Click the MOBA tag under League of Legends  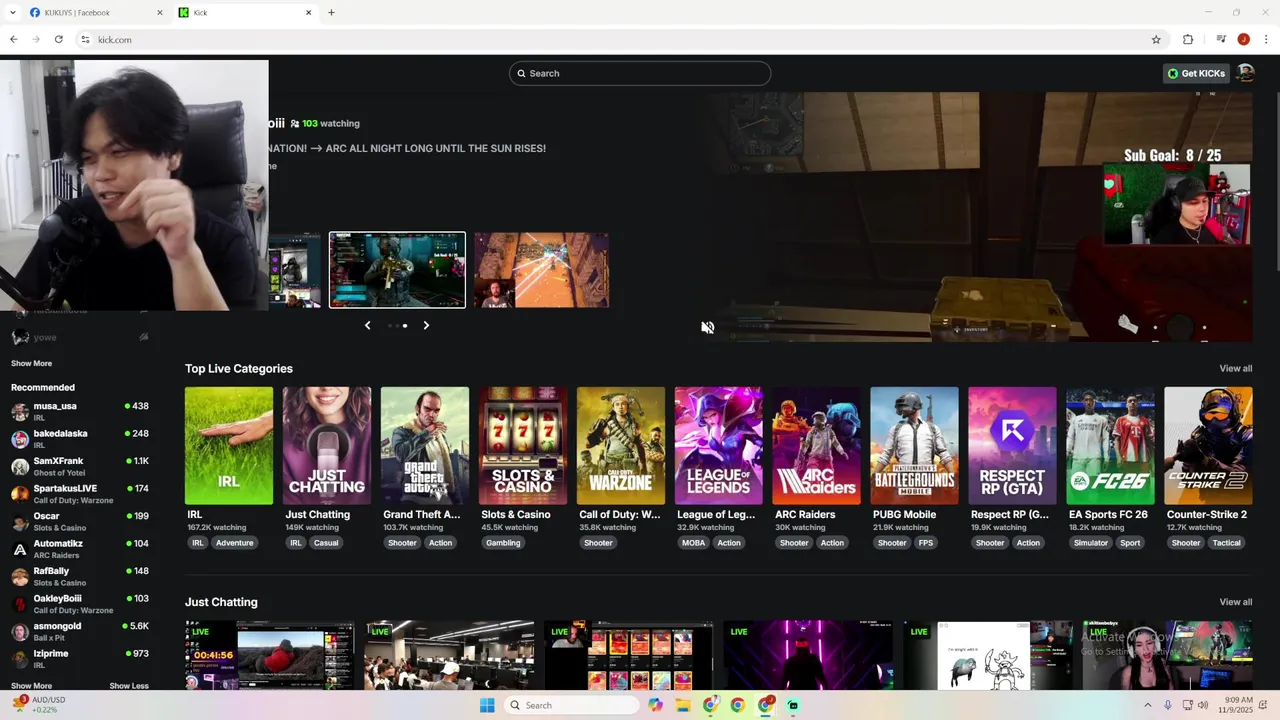[693, 543]
